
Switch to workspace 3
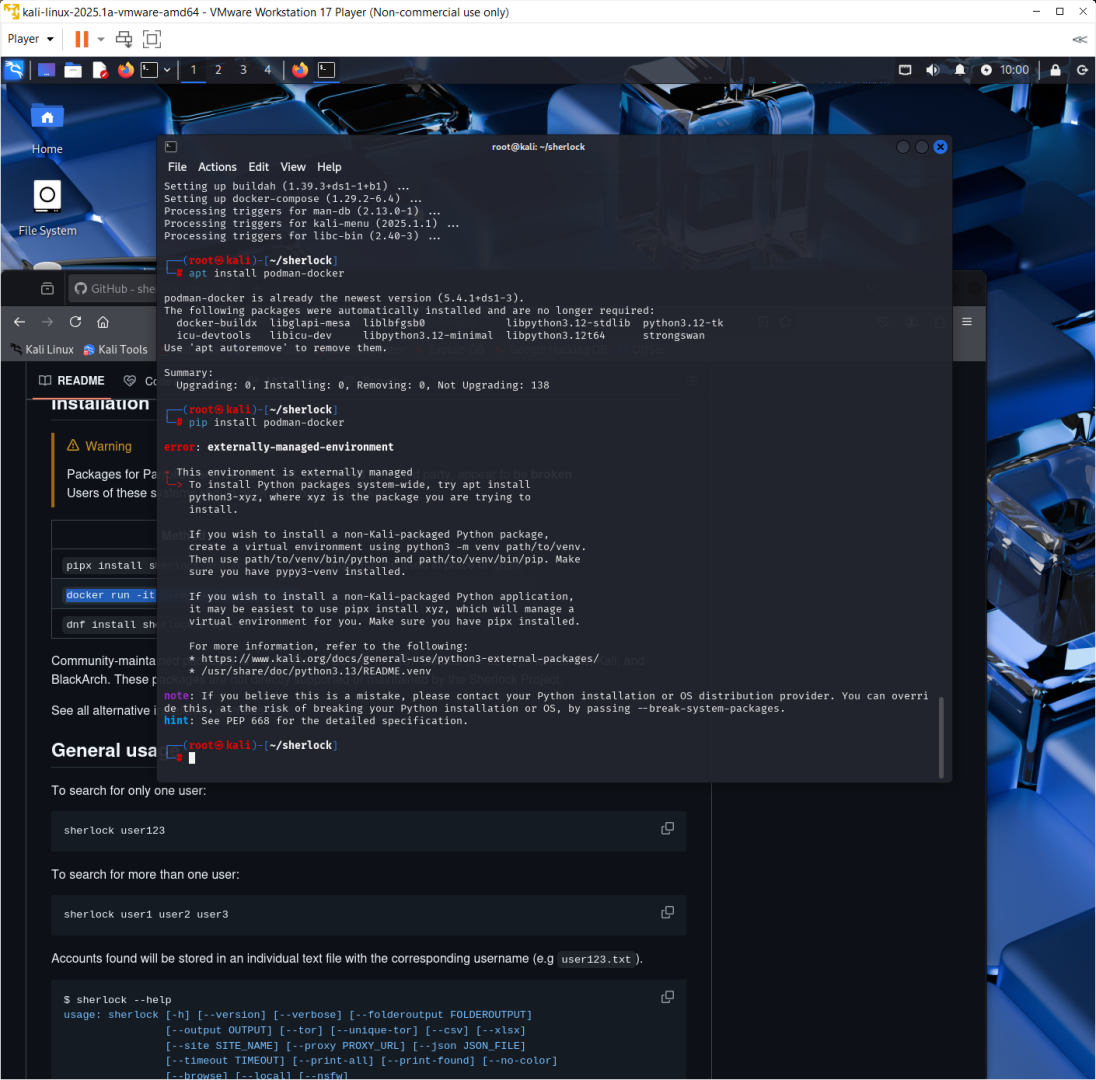point(243,70)
